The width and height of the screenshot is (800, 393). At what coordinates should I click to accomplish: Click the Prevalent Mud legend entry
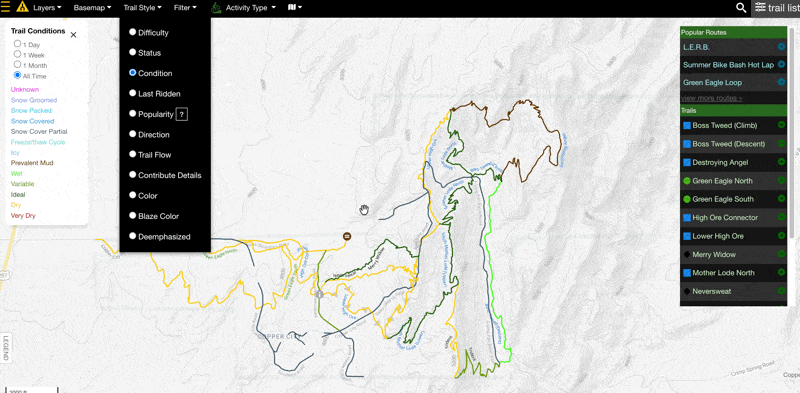tap(32, 163)
